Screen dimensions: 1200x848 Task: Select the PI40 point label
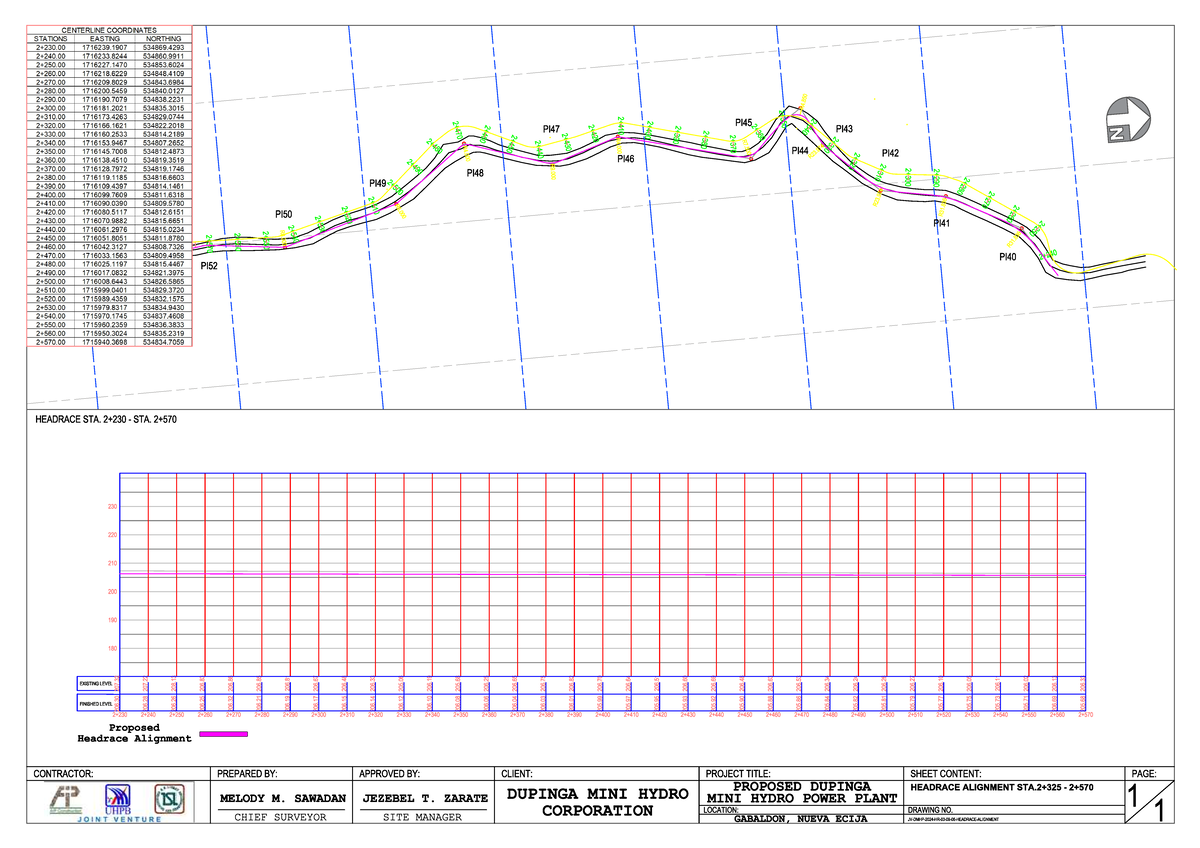[1007, 258]
